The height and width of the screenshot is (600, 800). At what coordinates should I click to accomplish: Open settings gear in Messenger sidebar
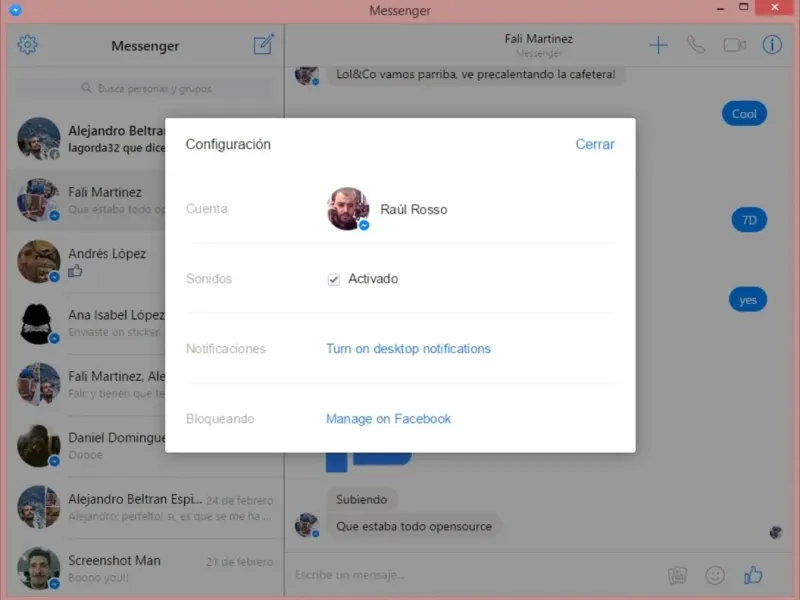pos(28,45)
